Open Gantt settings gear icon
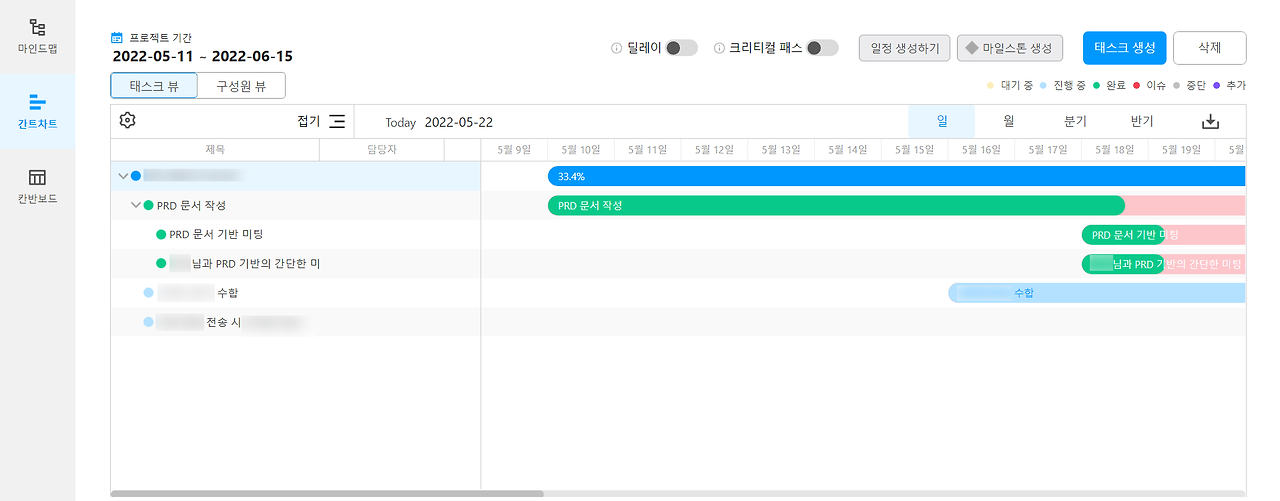The width and height of the screenshot is (1280, 501). (x=127, y=121)
